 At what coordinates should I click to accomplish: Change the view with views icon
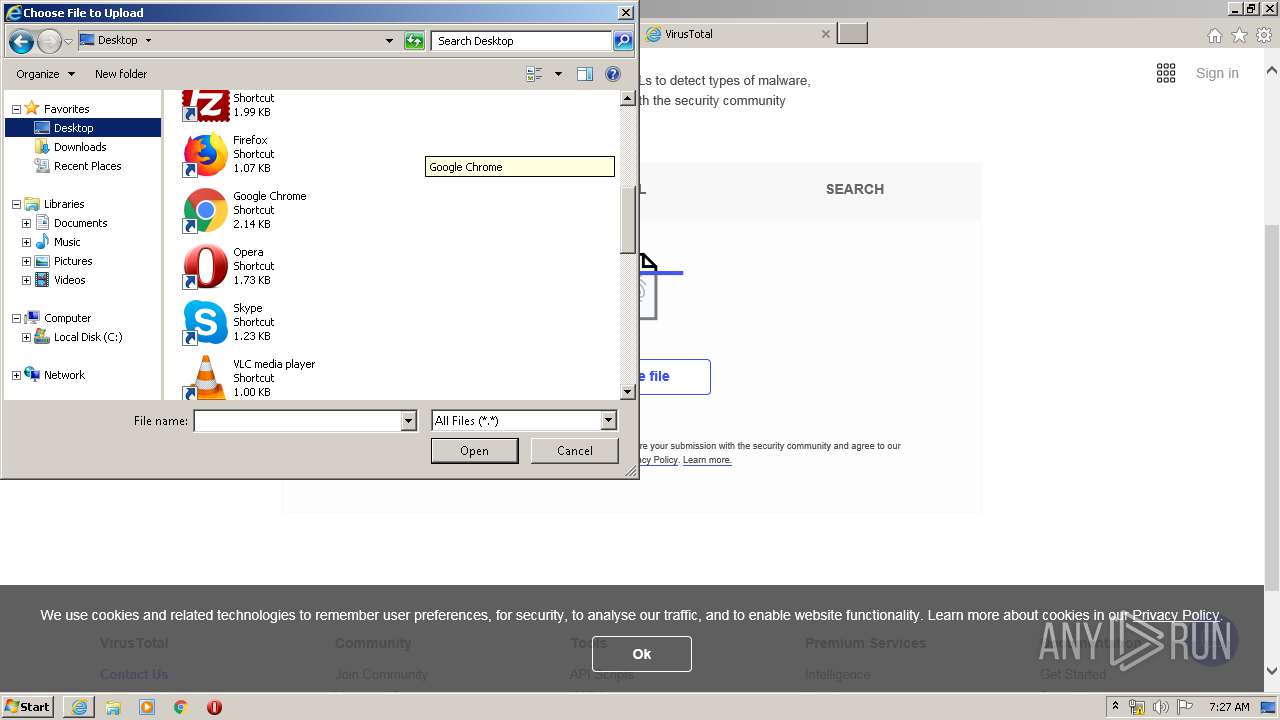(x=534, y=74)
